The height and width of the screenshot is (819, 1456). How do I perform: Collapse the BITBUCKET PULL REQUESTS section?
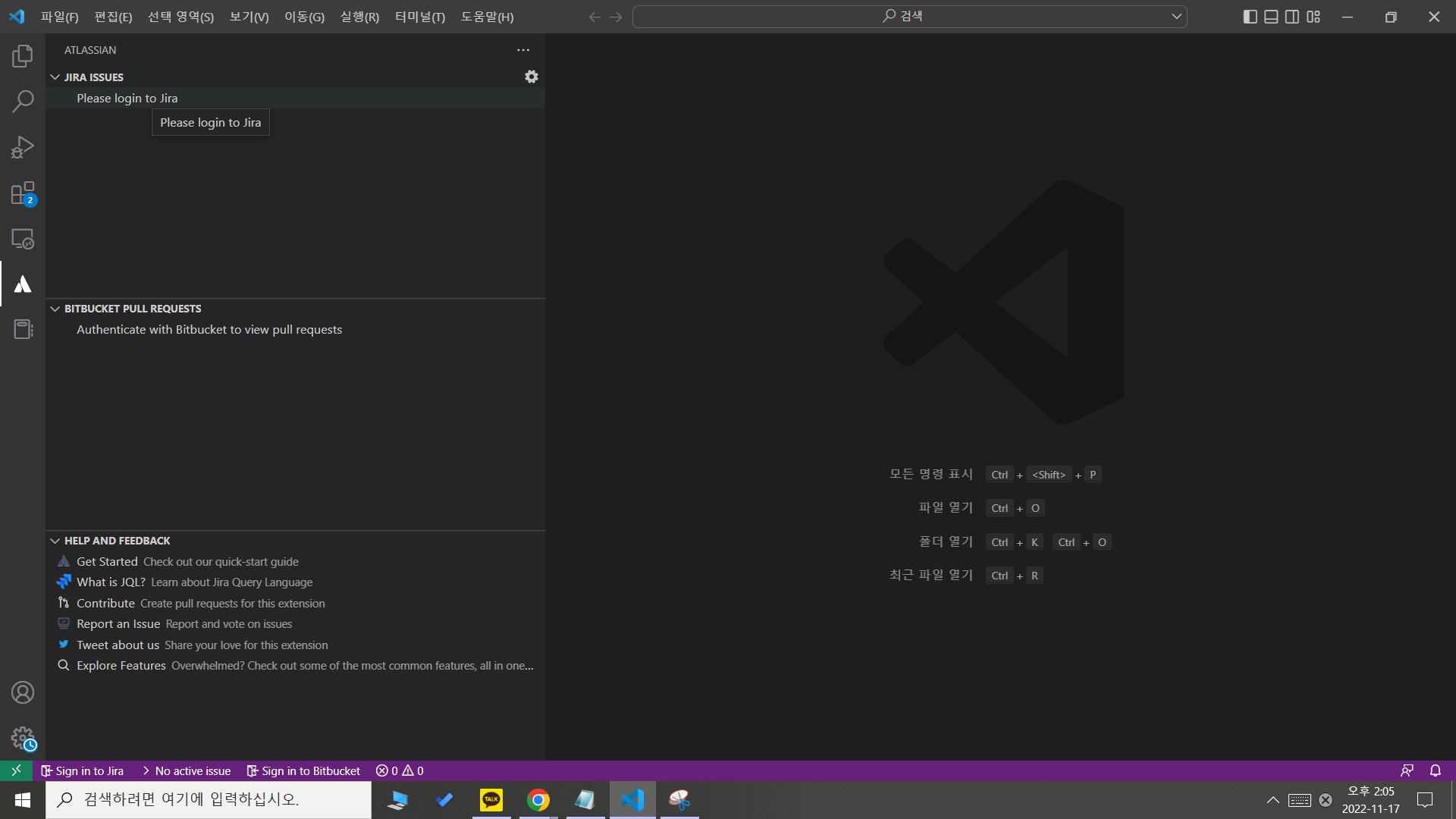tap(132, 309)
